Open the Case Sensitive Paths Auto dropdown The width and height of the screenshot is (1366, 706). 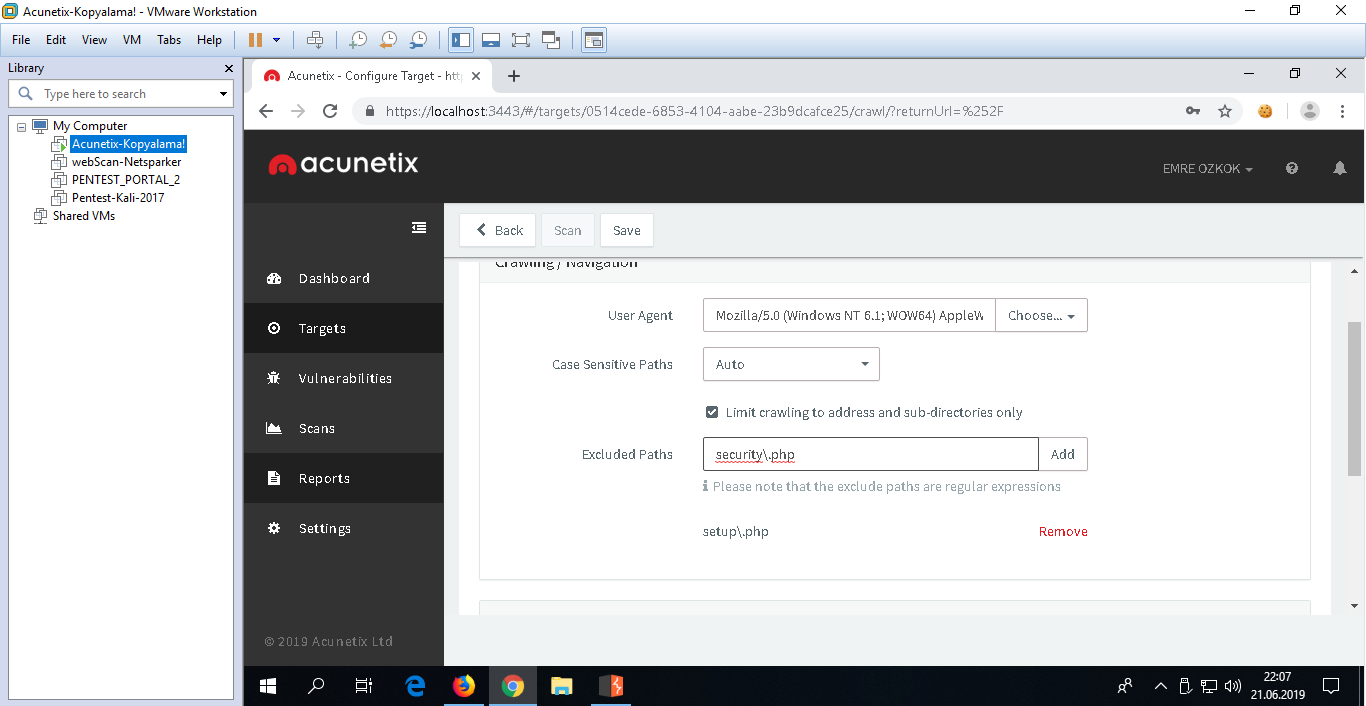791,364
